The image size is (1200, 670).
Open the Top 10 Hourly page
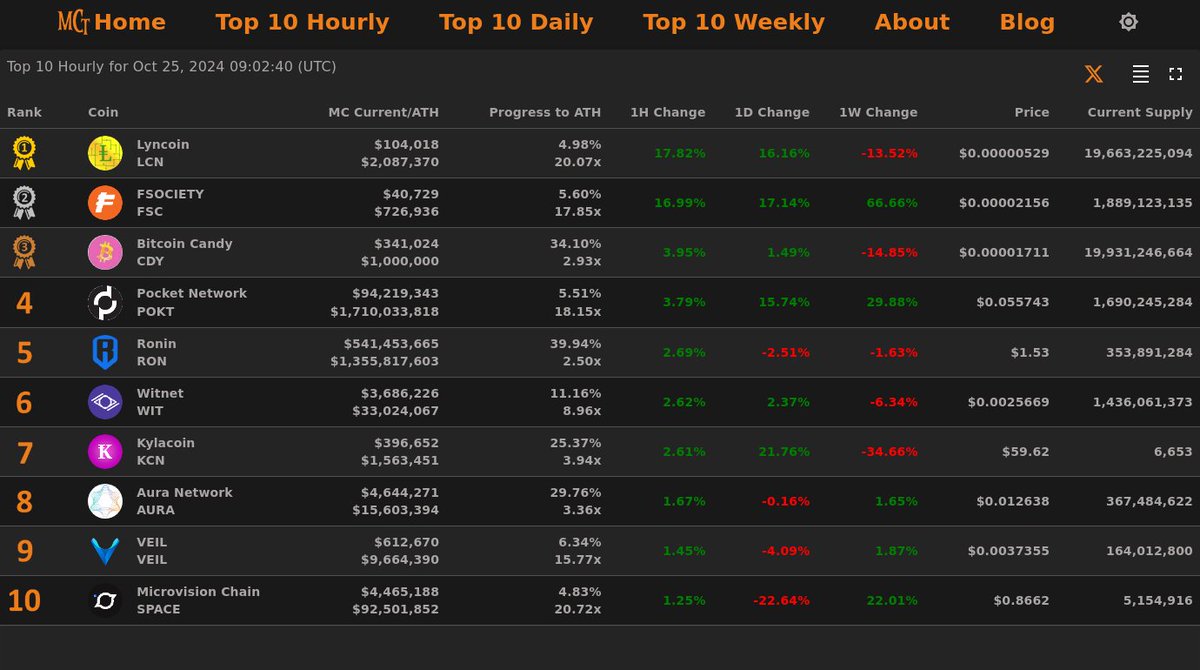(302, 22)
